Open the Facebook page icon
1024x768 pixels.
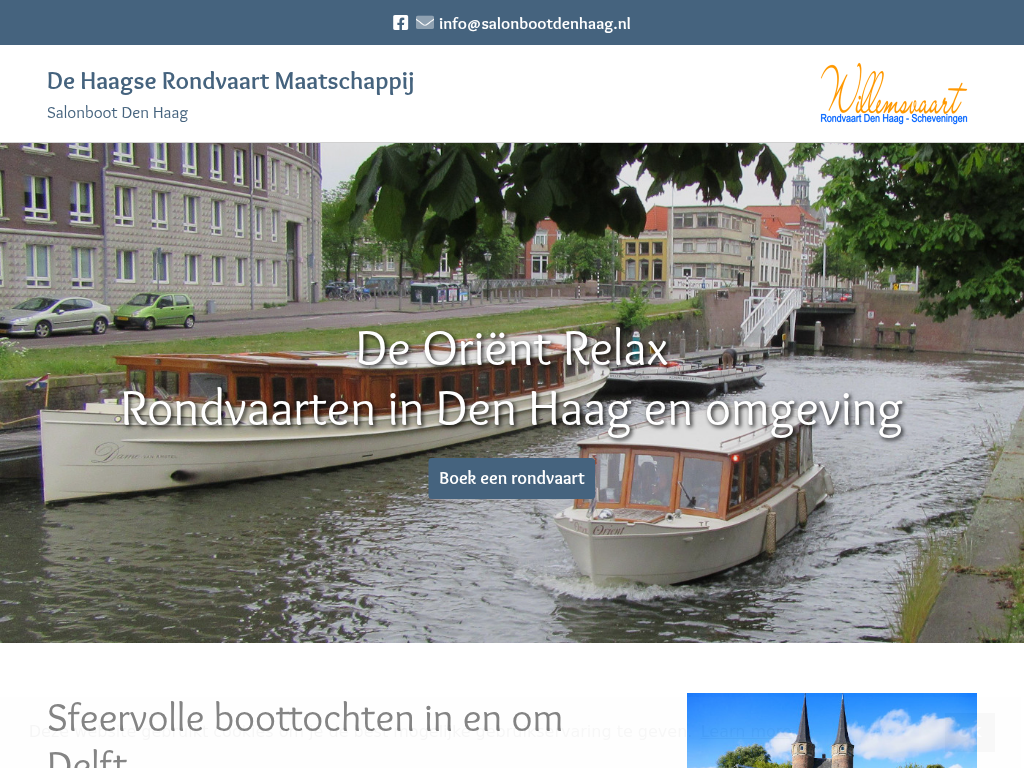[x=400, y=23]
